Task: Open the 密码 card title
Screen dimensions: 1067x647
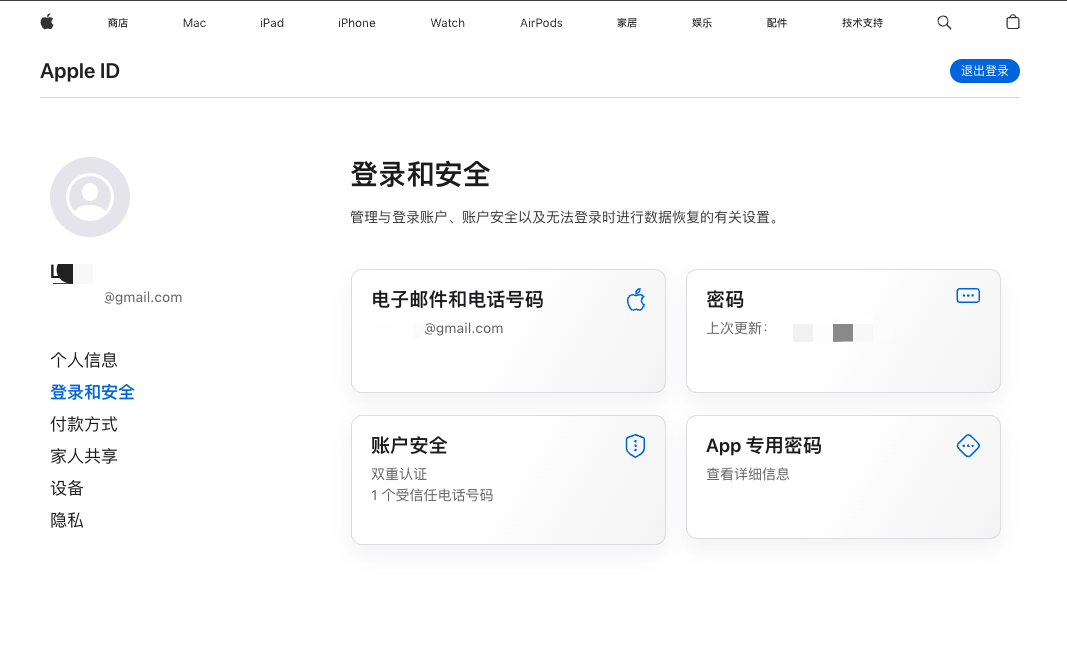Action: pyautogui.click(x=725, y=299)
